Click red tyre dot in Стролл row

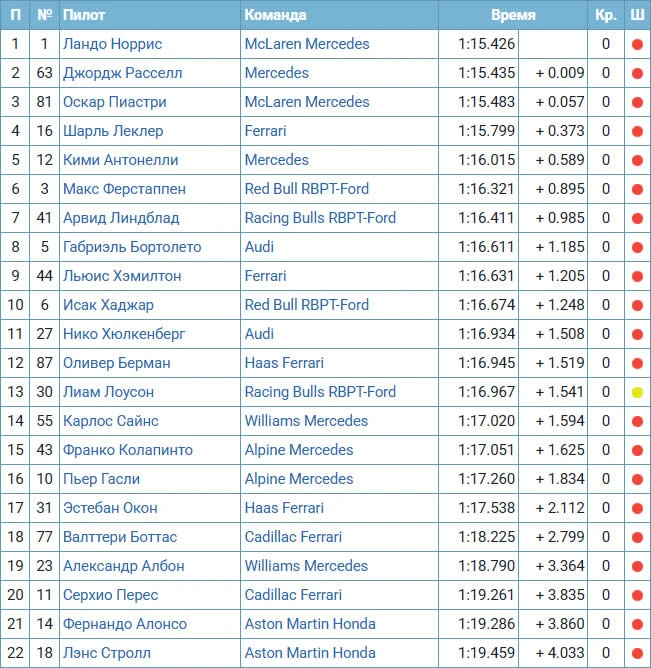pyautogui.click(x=637, y=653)
